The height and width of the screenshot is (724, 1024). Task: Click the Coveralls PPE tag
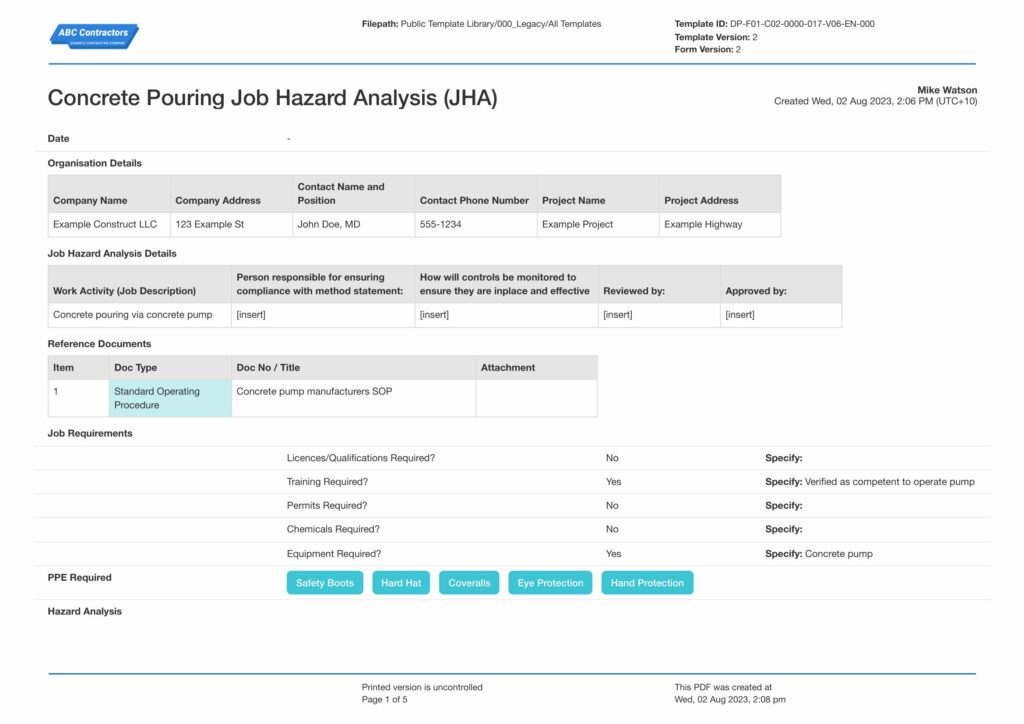(x=469, y=583)
